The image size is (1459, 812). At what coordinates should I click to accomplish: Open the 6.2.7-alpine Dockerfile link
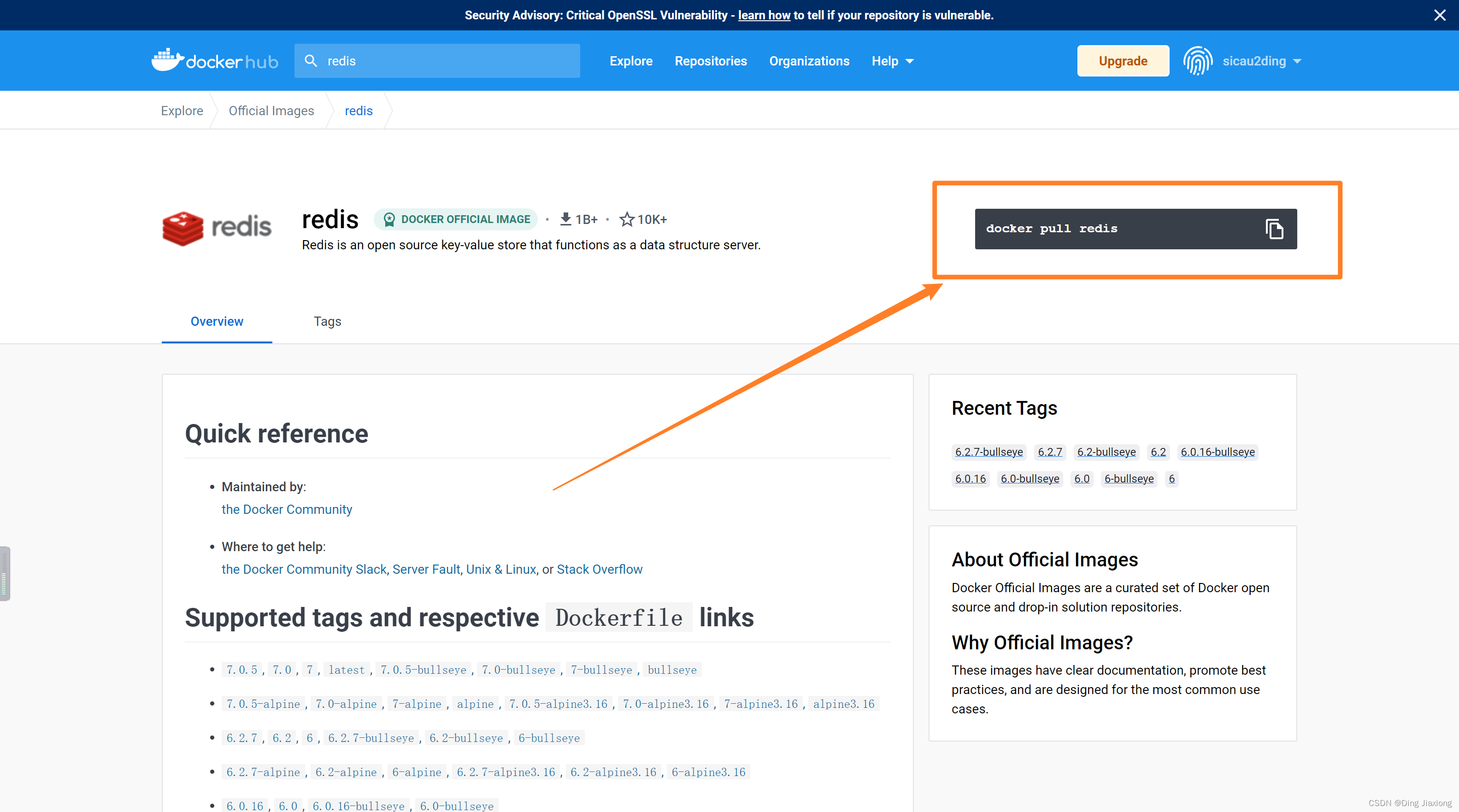pyautogui.click(x=264, y=771)
